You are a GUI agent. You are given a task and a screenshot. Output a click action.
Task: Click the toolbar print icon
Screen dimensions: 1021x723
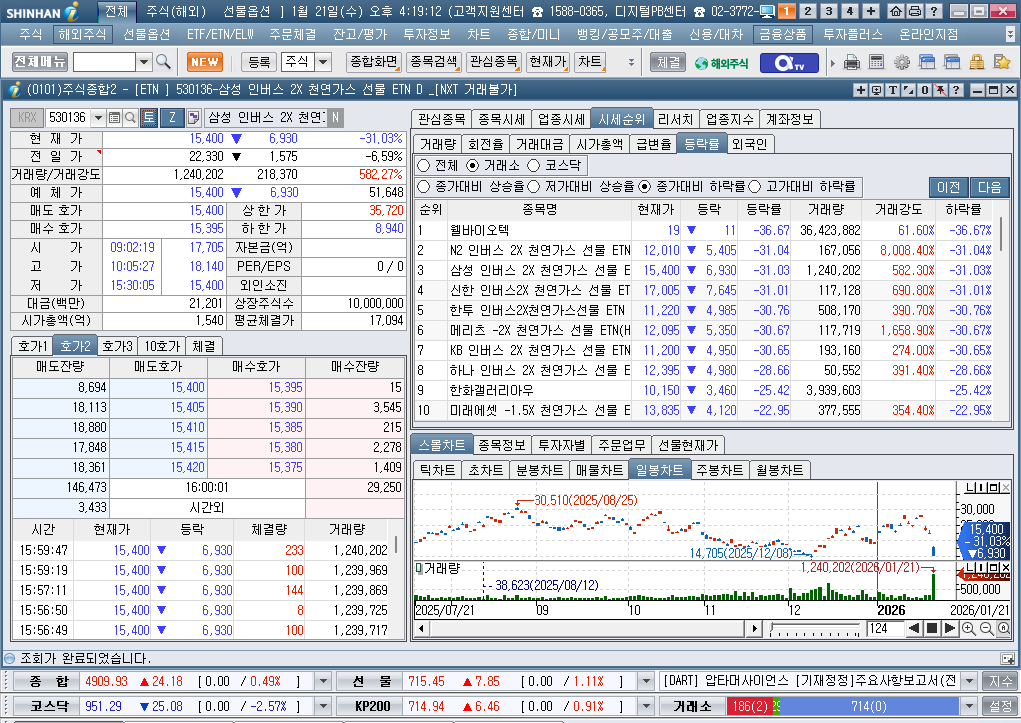(x=852, y=63)
